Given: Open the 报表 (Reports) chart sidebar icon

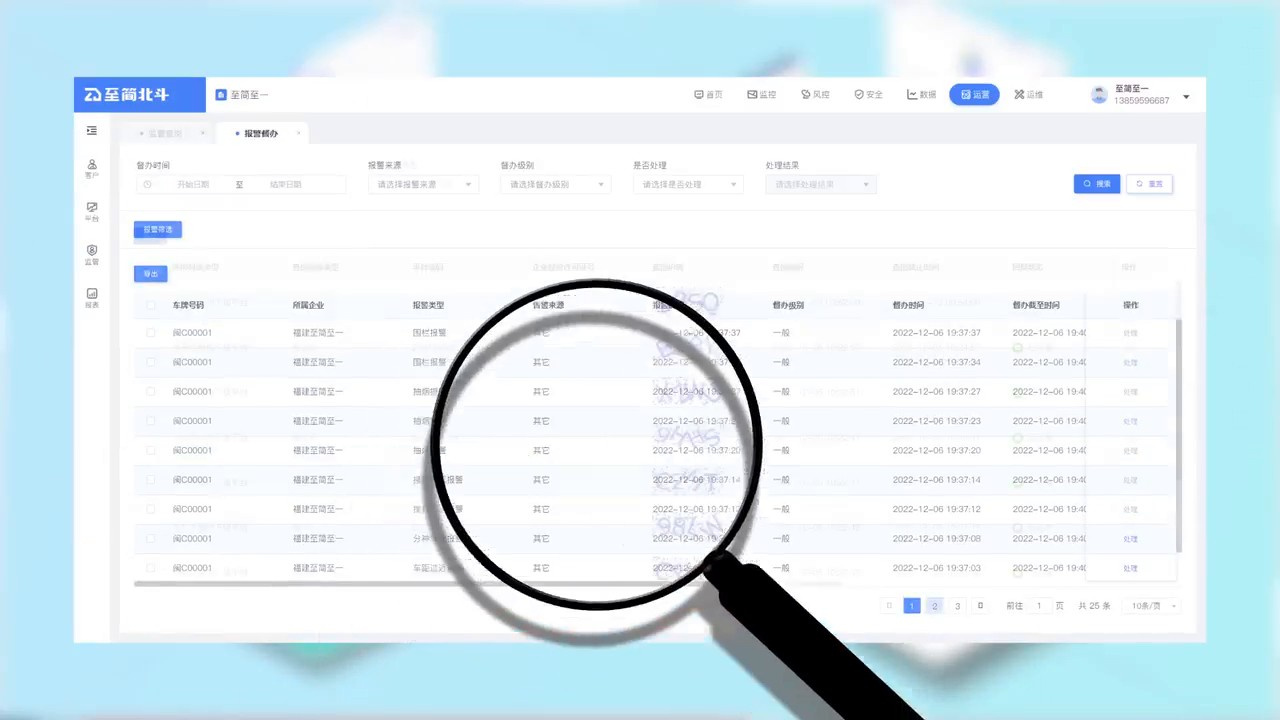Looking at the screenshot, I should coord(92,297).
